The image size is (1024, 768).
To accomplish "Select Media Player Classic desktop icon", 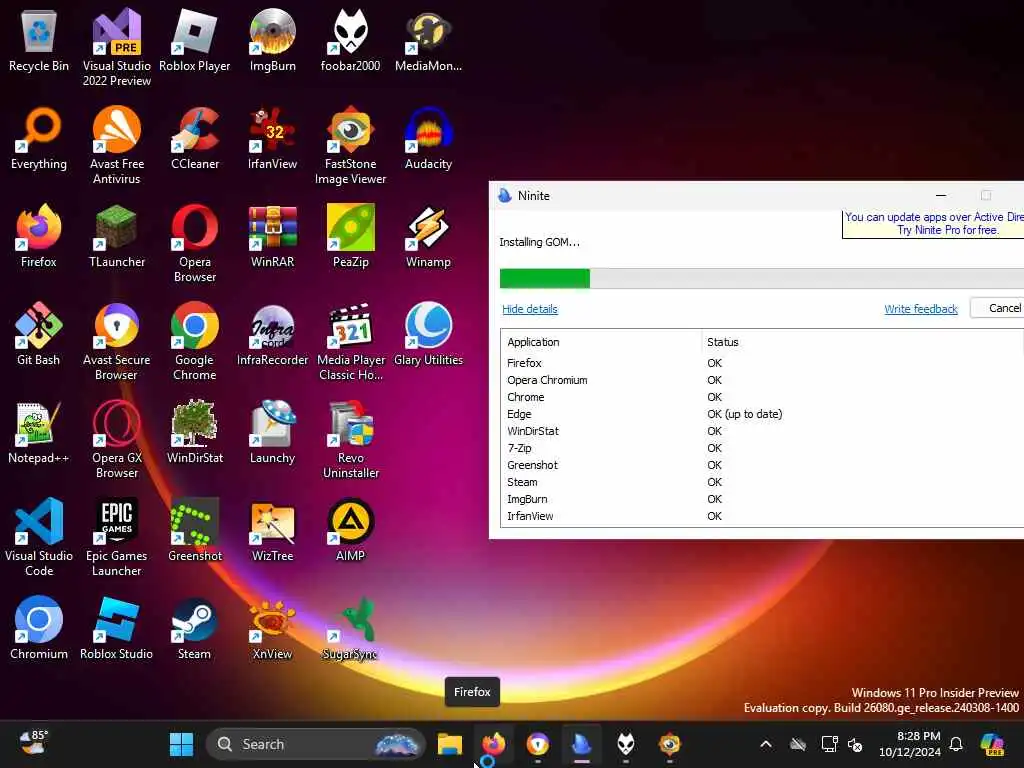I will tap(351, 341).
